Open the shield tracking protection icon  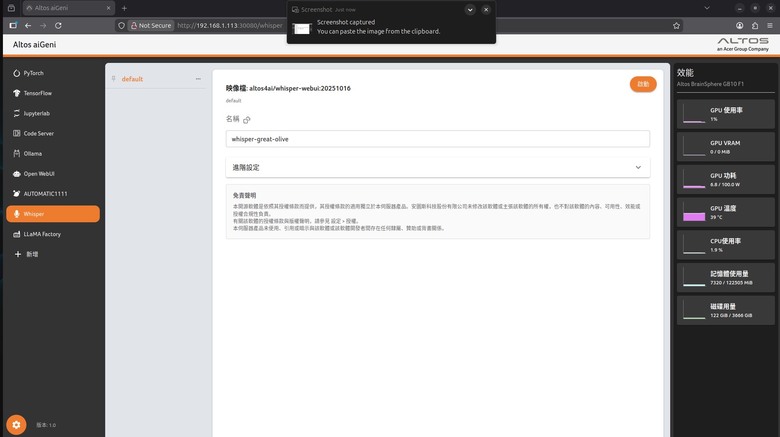pyautogui.click(x=121, y=25)
